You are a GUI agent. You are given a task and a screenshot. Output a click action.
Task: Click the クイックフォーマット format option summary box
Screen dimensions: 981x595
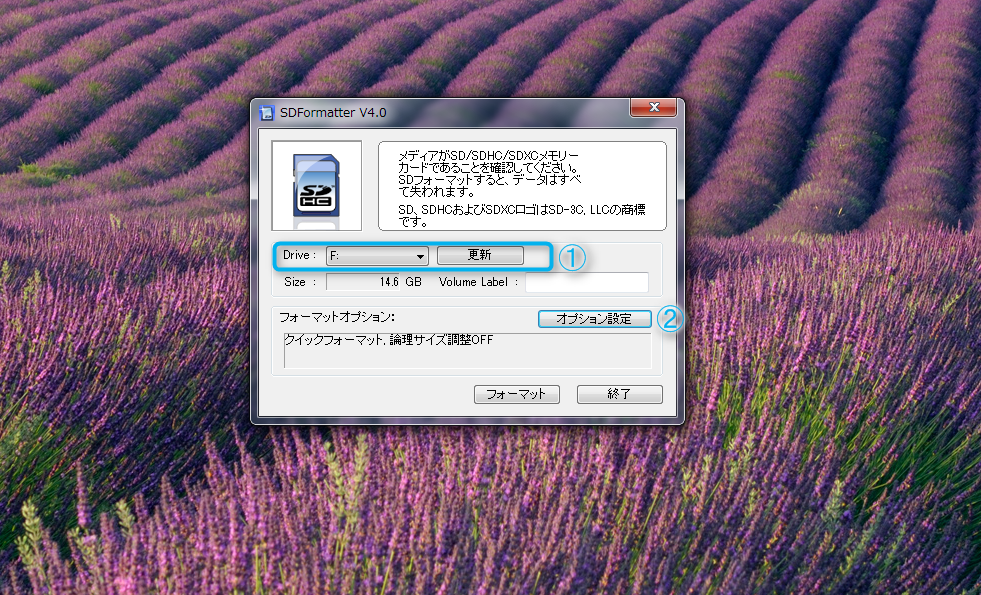467,350
